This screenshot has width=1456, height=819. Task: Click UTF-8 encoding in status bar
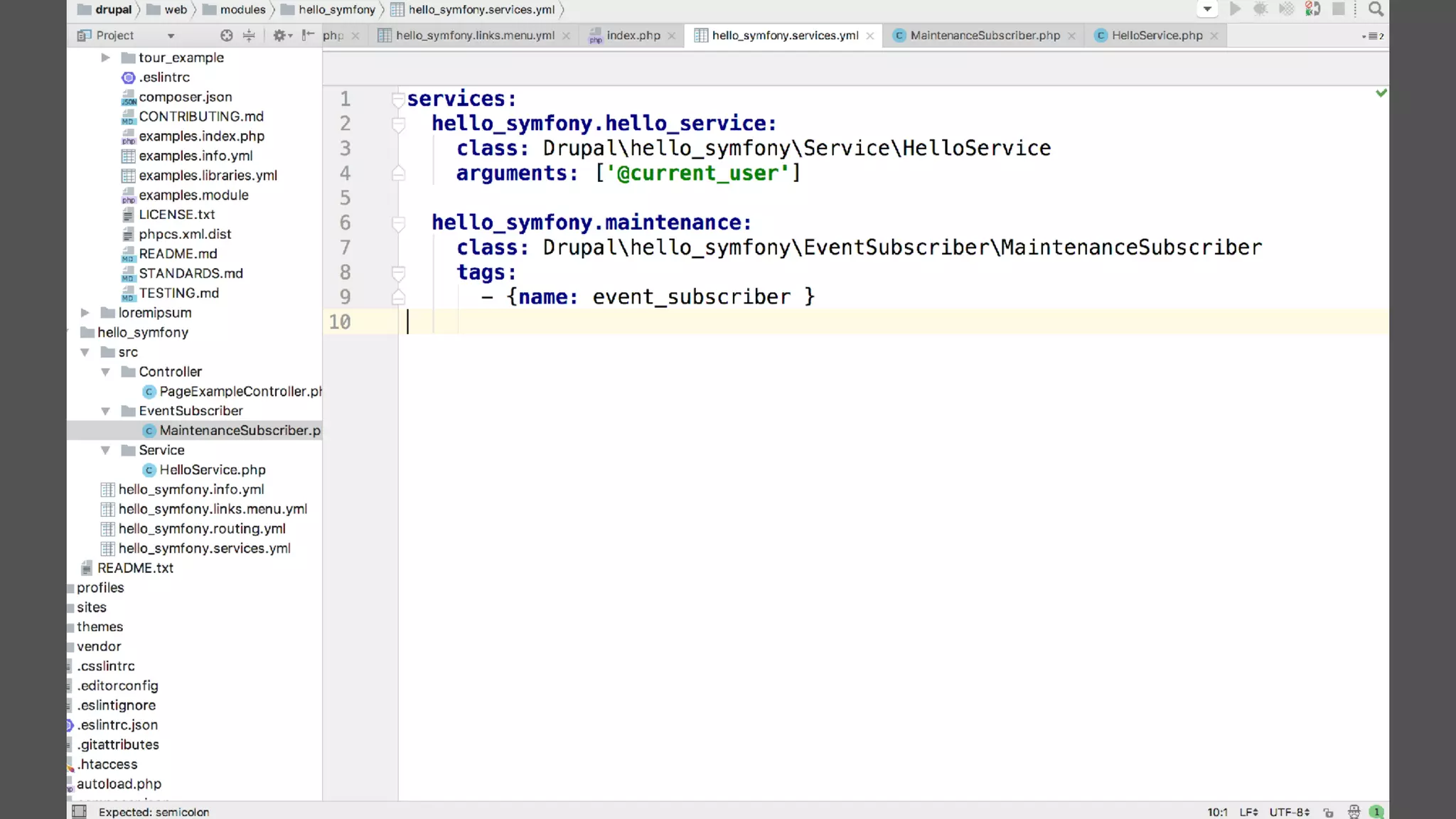pyautogui.click(x=1288, y=812)
